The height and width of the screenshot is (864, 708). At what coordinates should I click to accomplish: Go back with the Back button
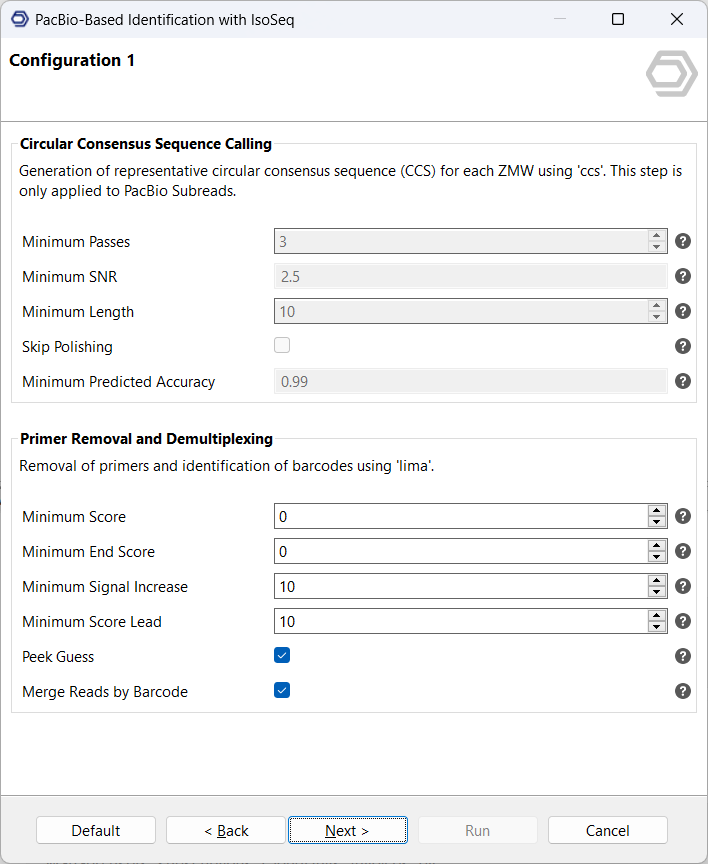tap(226, 830)
